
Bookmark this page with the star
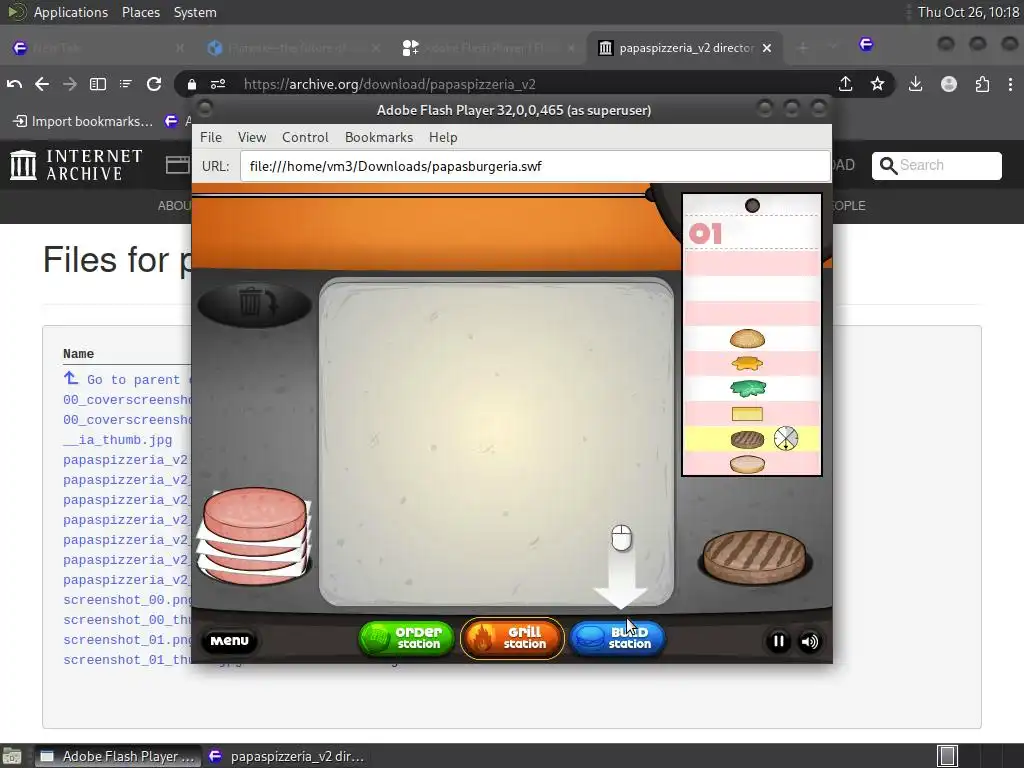point(877,84)
